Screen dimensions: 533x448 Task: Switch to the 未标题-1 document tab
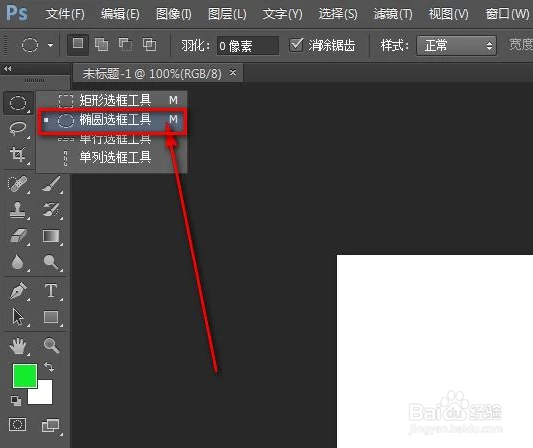(152, 73)
